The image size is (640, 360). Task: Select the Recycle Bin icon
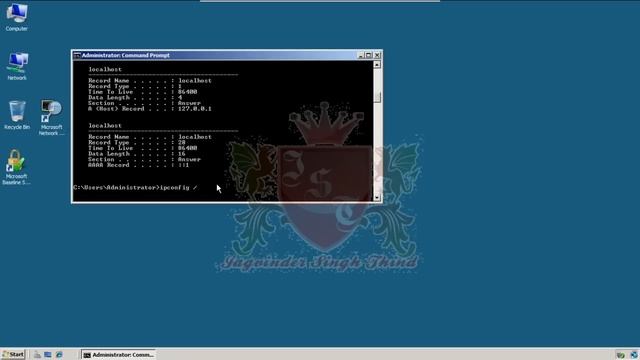(x=17, y=115)
